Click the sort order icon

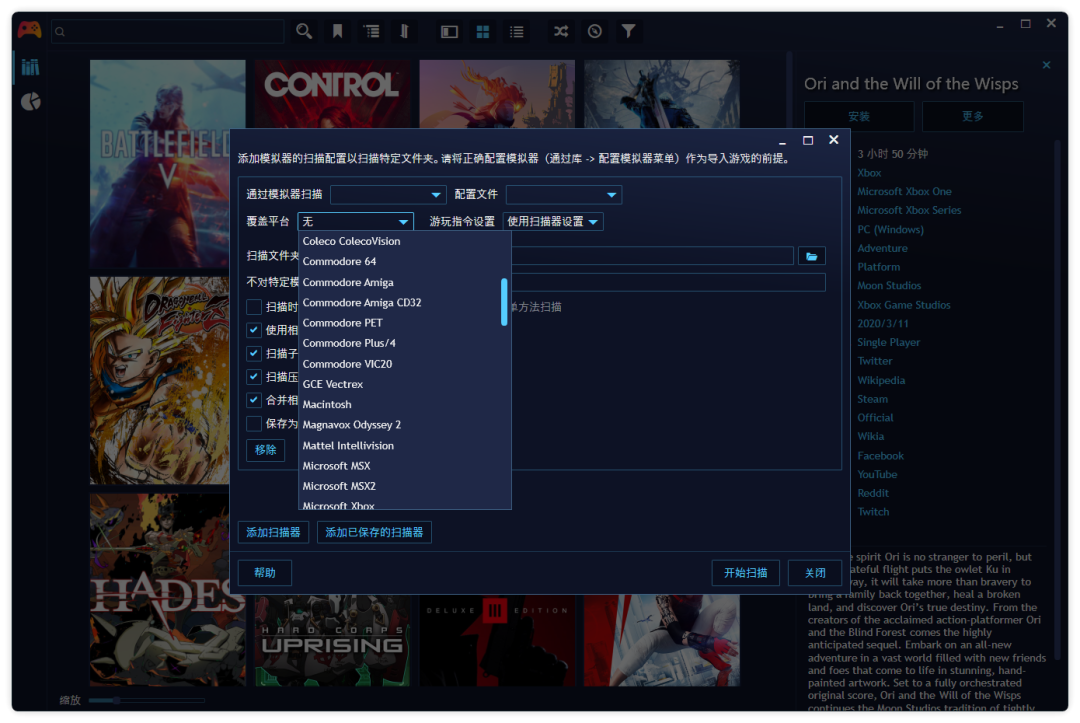tap(404, 31)
